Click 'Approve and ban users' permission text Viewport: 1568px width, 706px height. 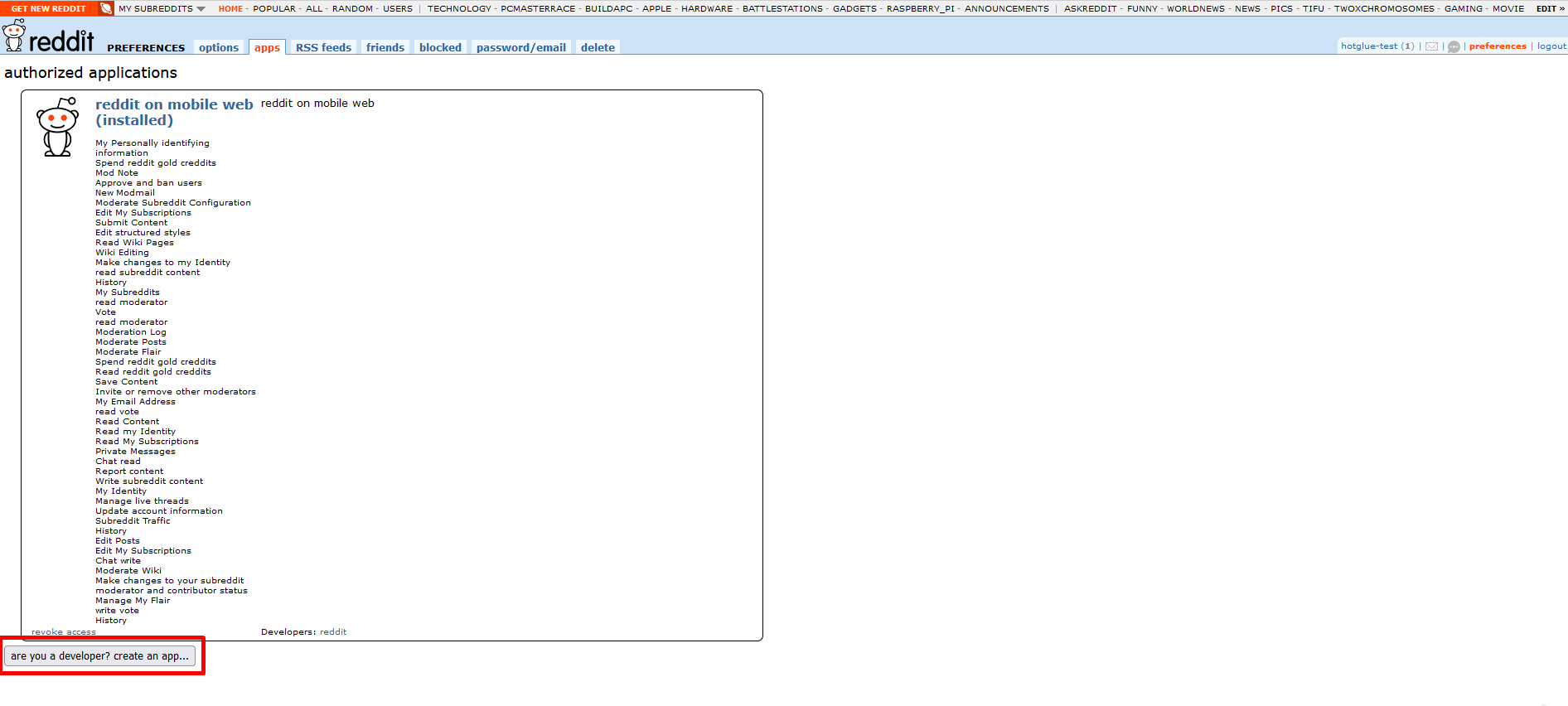point(148,183)
